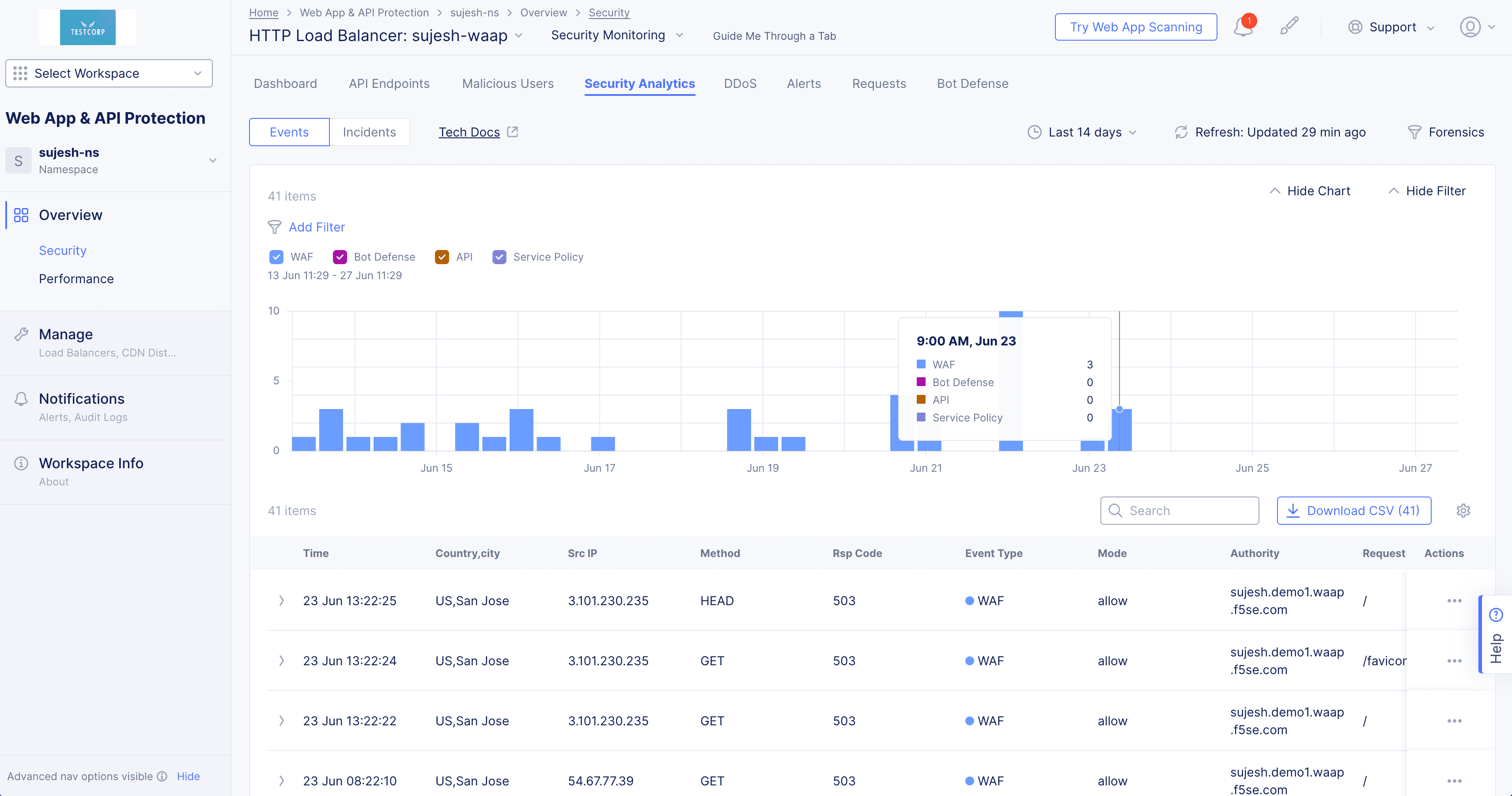
Task: Click the search magnifier icon
Action: [x=1115, y=511]
